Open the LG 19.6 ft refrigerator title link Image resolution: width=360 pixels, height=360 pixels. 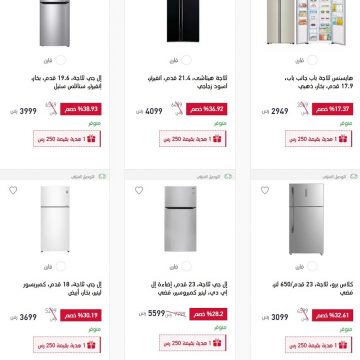coord(66,82)
